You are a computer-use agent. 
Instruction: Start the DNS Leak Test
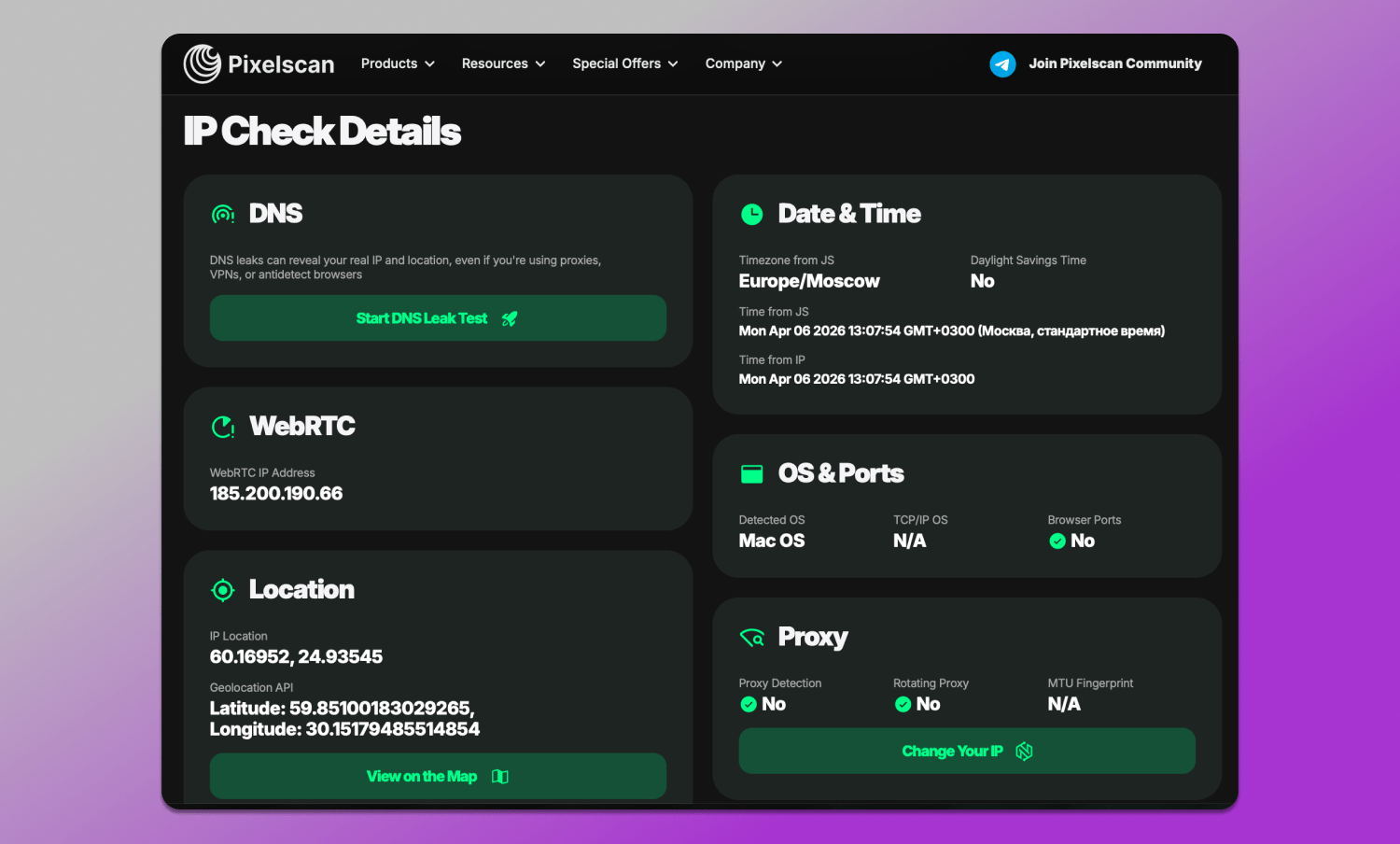click(x=437, y=318)
